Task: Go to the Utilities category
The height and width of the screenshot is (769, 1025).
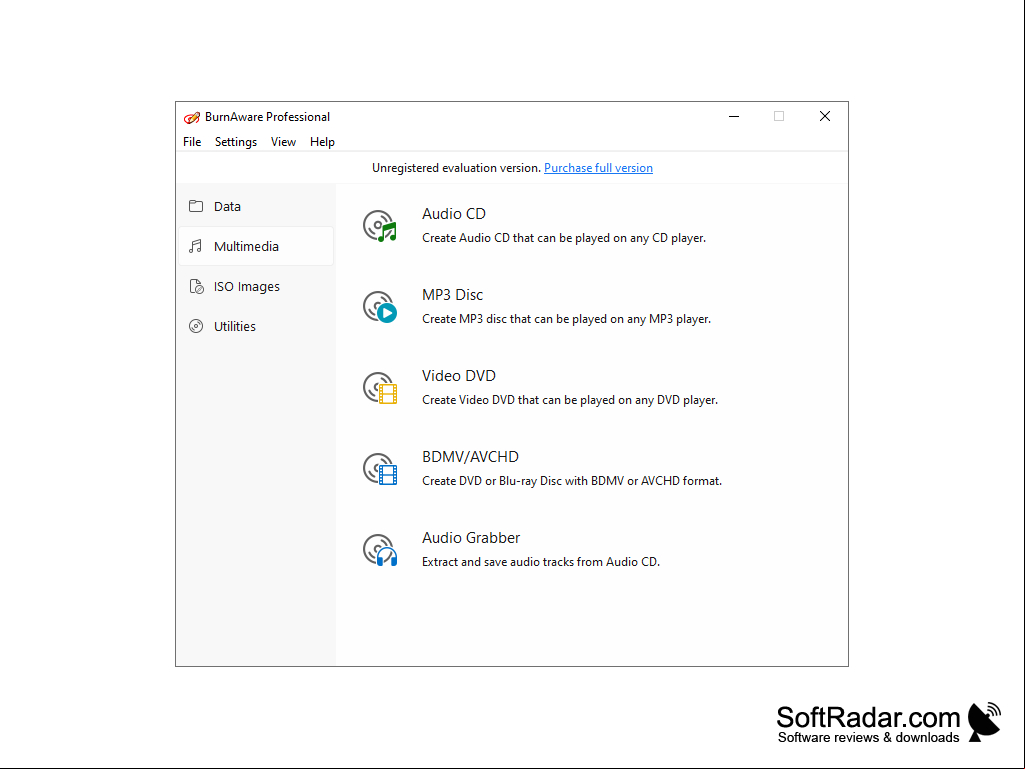Action: tap(256, 326)
